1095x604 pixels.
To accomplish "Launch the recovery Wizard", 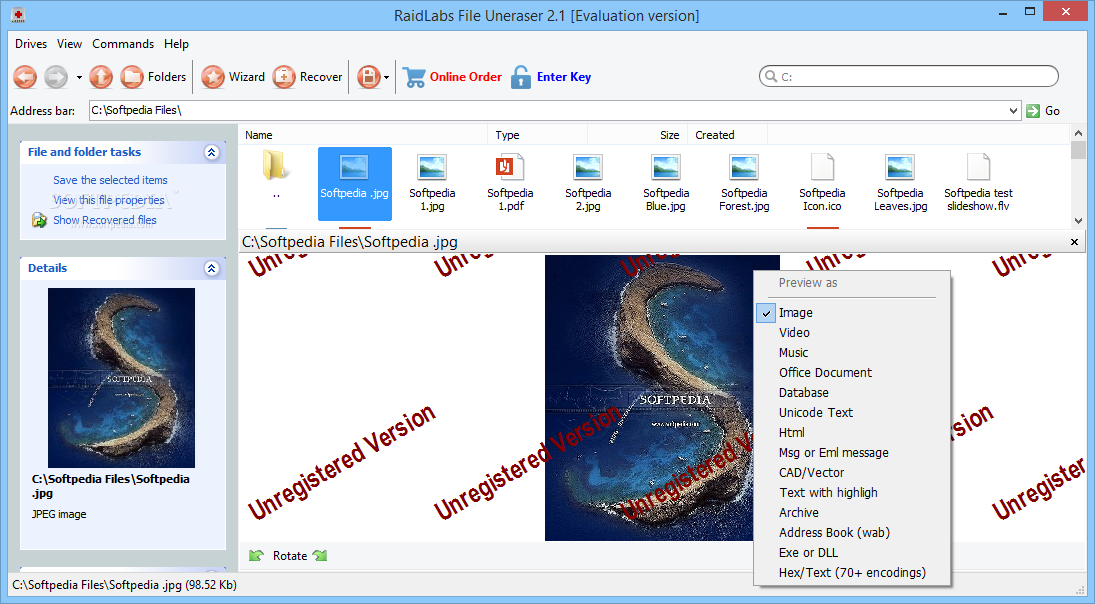I will [x=233, y=77].
